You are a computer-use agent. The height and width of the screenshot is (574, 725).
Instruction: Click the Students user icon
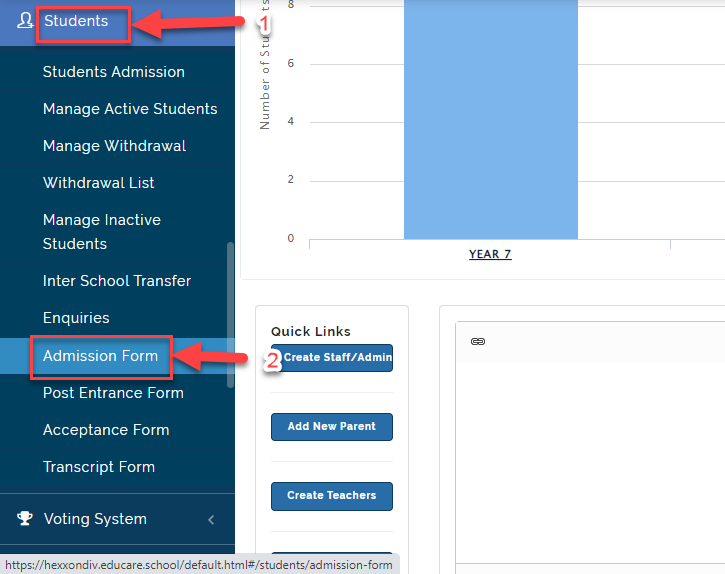25,21
